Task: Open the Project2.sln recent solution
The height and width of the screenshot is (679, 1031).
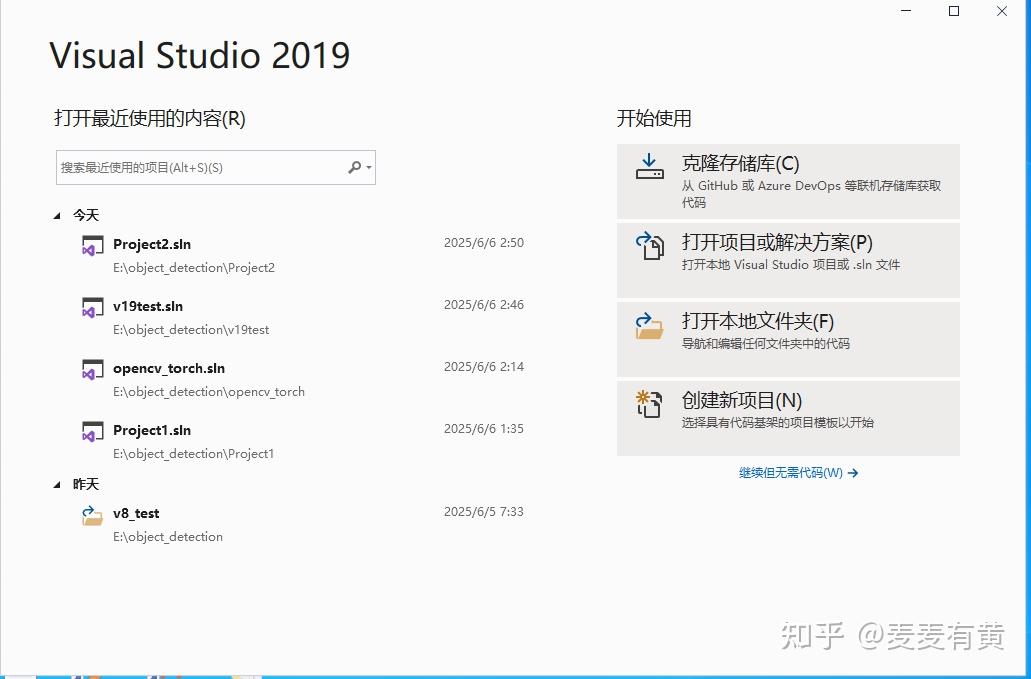Action: click(152, 244)
